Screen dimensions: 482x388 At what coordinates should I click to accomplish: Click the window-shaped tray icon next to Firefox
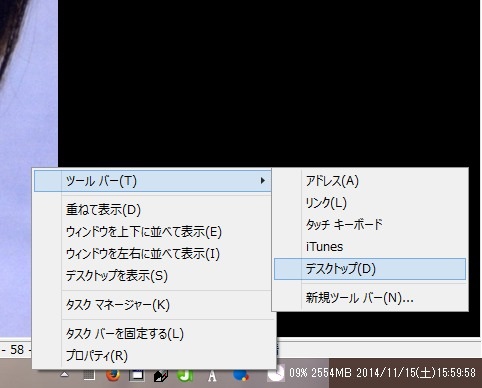coord(137,375)
